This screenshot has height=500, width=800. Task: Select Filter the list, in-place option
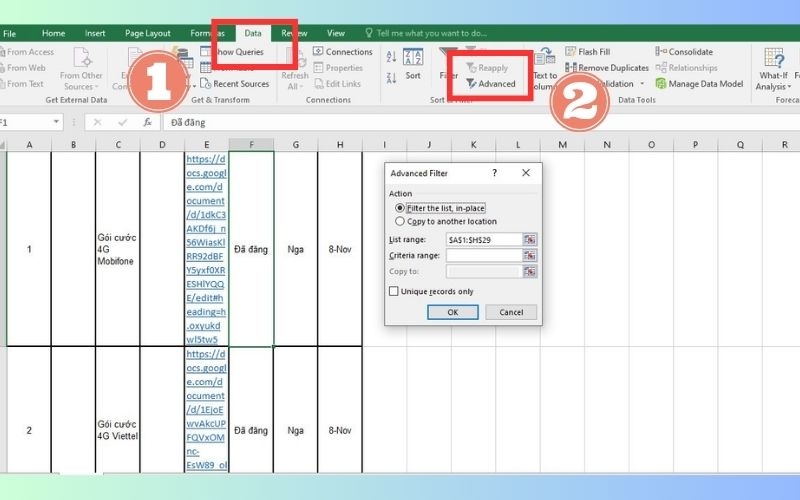440,208
